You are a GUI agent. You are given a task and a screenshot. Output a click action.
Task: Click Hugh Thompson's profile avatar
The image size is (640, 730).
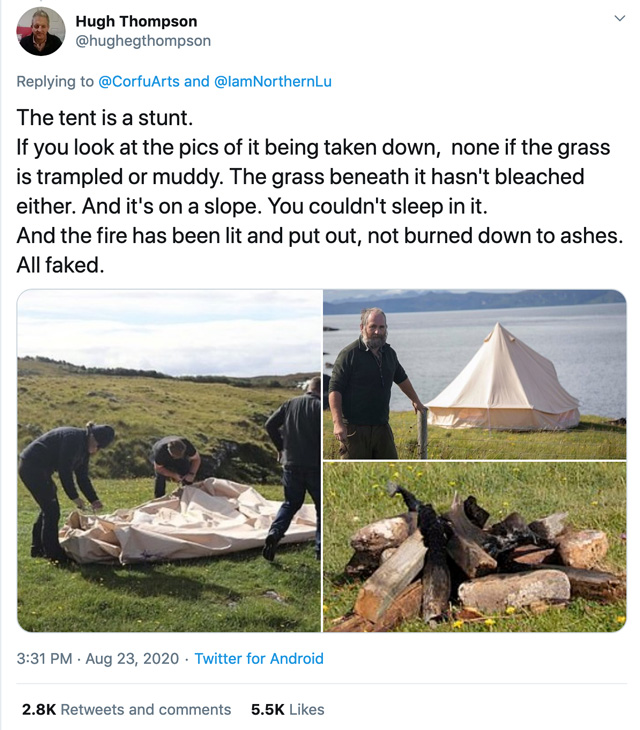pos(41,31)
